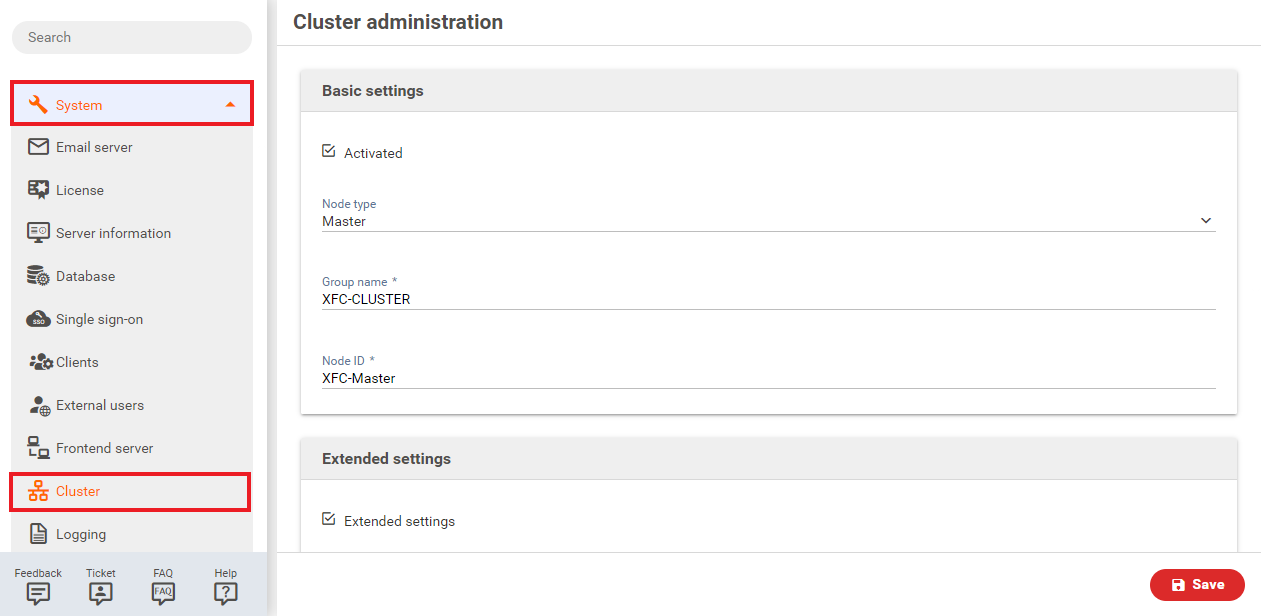
Task: Open the Ticket support button
Action: pyautogui.click(x=101, y=592)
